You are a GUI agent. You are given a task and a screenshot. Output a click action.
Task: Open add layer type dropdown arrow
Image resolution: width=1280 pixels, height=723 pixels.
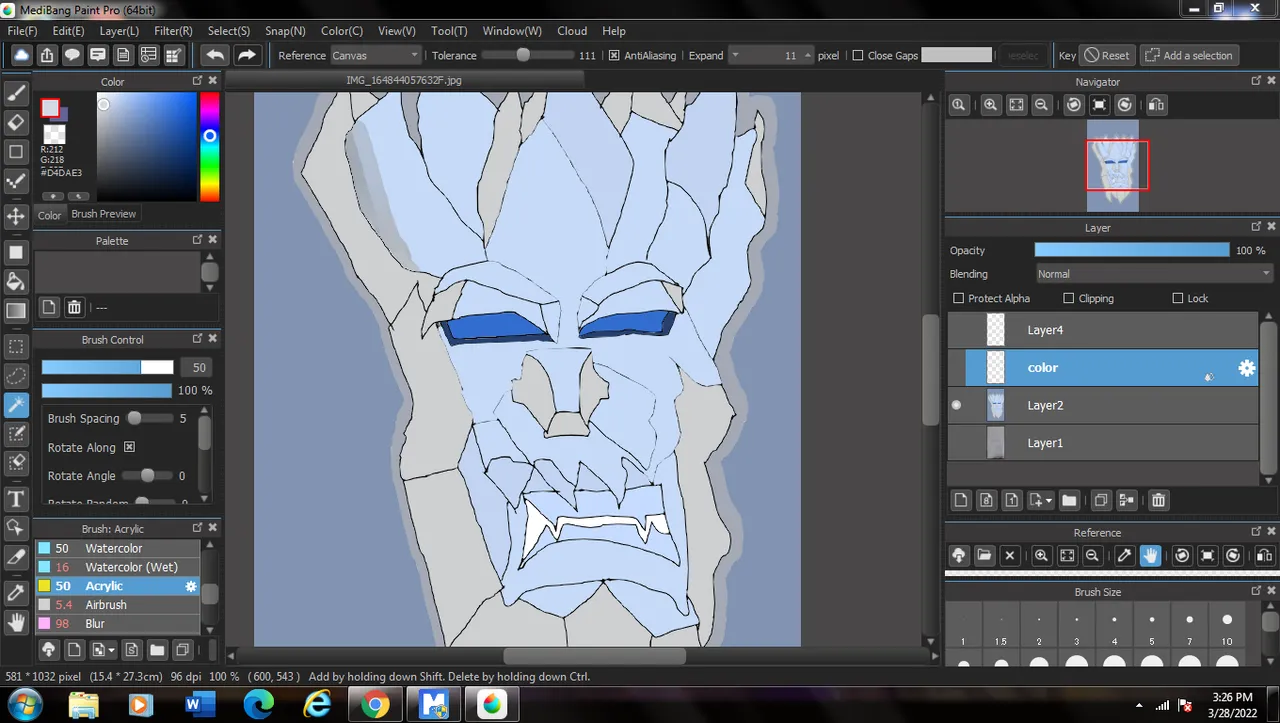coord(1048,500)
